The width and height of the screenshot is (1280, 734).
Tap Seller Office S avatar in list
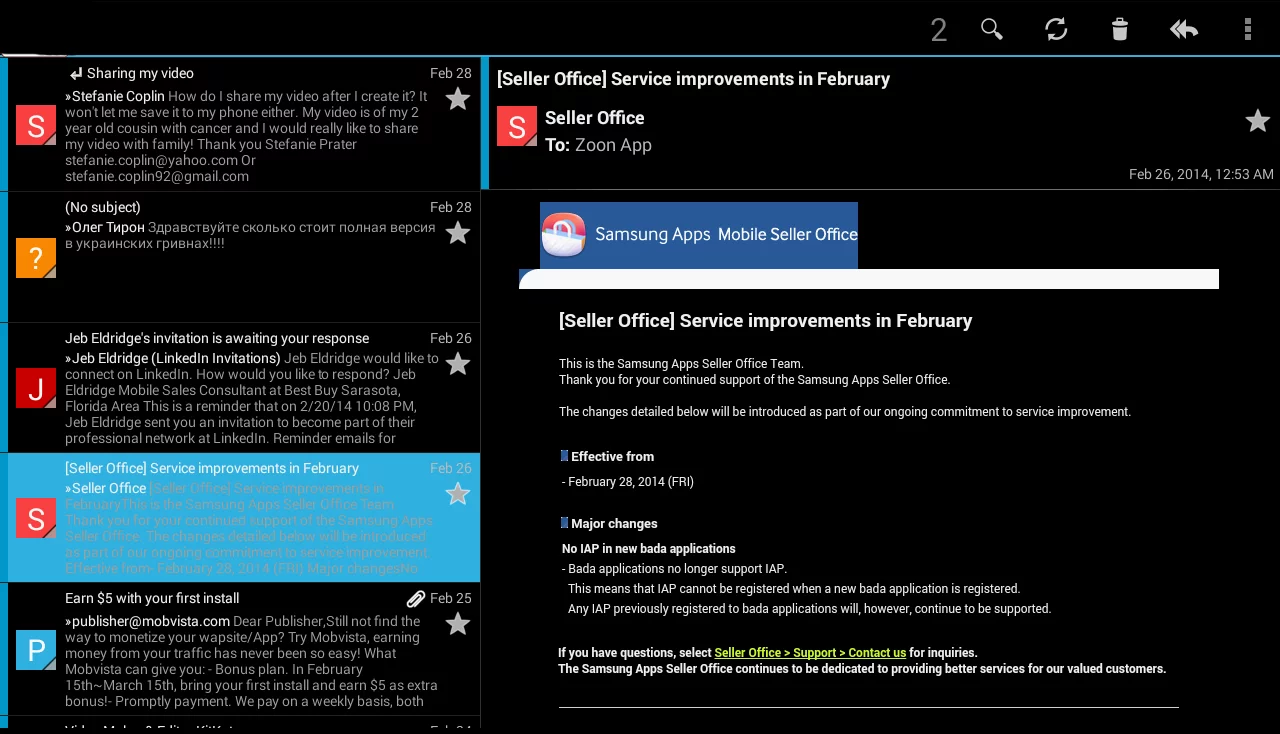(x=36, y=518)
